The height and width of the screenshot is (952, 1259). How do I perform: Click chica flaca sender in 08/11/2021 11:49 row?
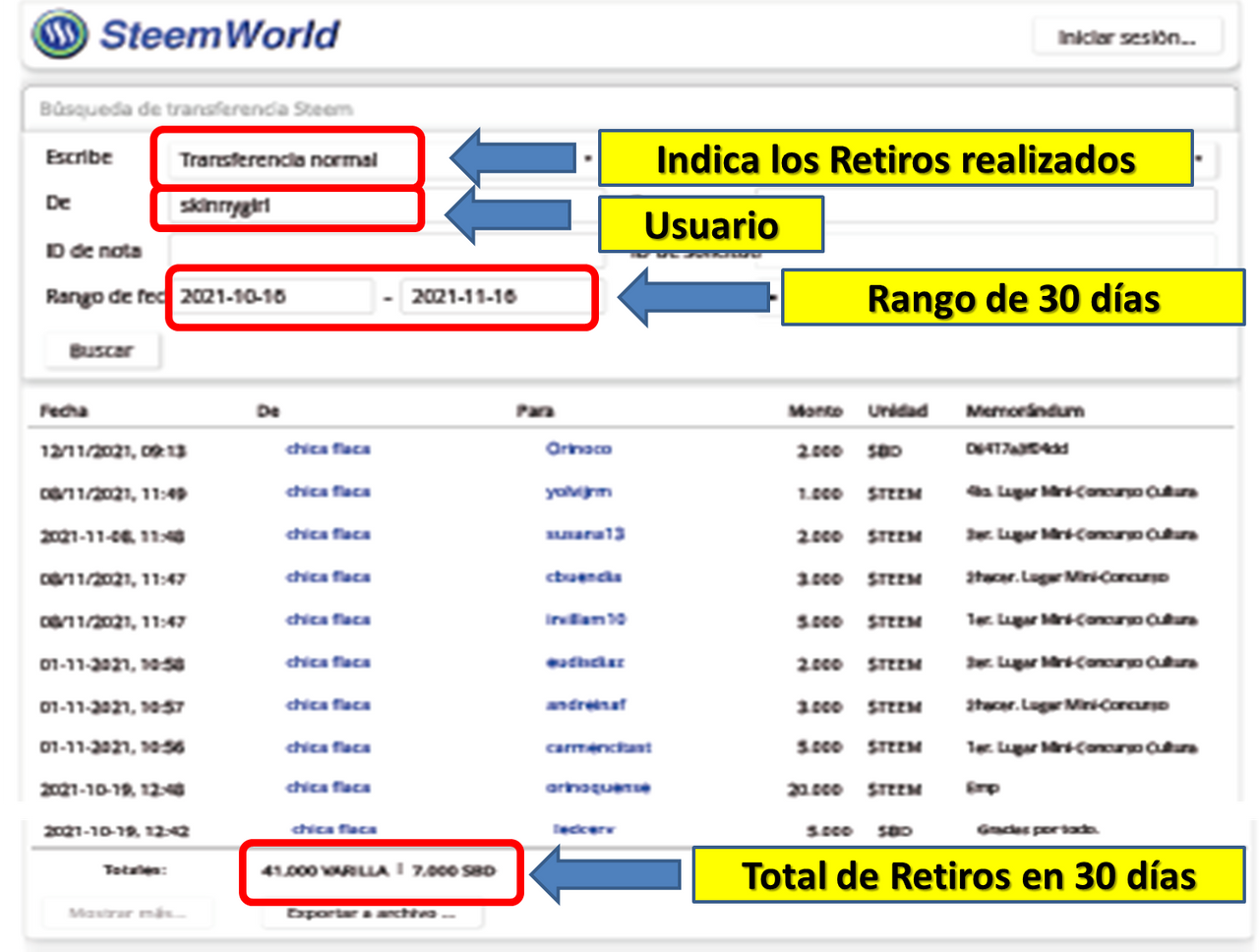[x=329, y=491]
